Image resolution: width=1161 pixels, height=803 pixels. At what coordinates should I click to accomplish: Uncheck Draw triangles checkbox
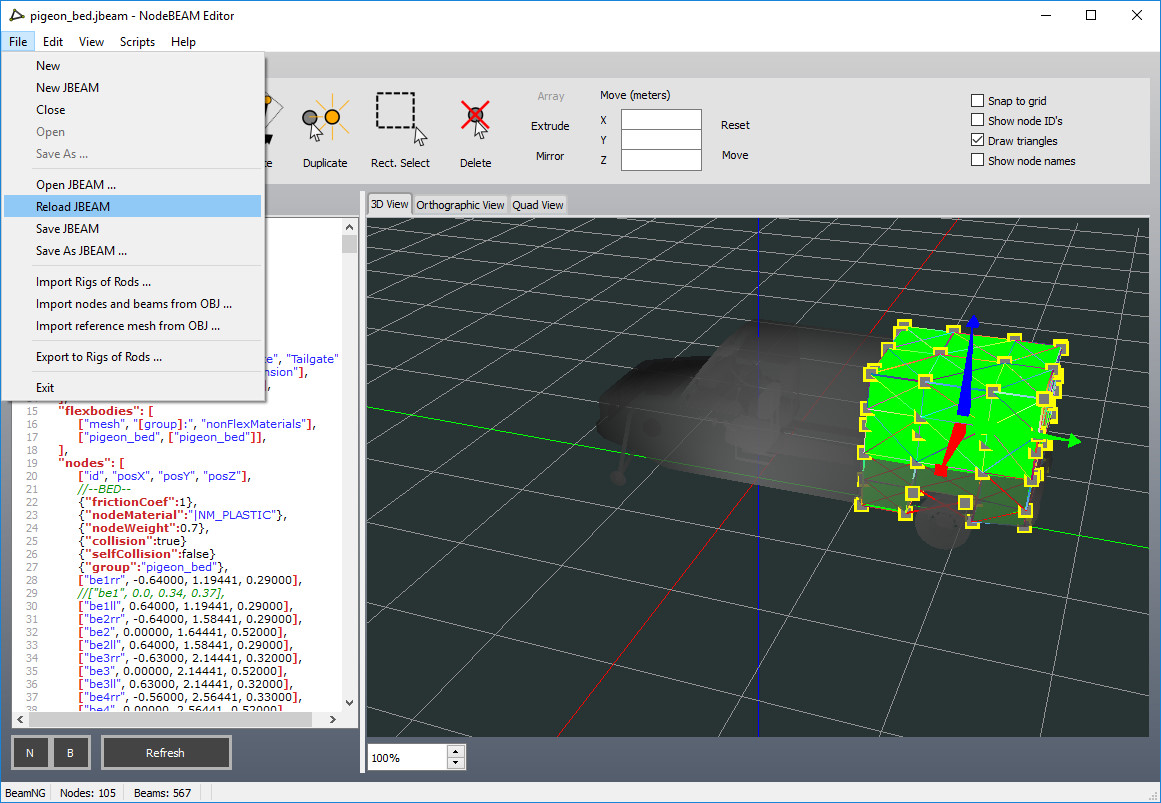coord(977,140)
